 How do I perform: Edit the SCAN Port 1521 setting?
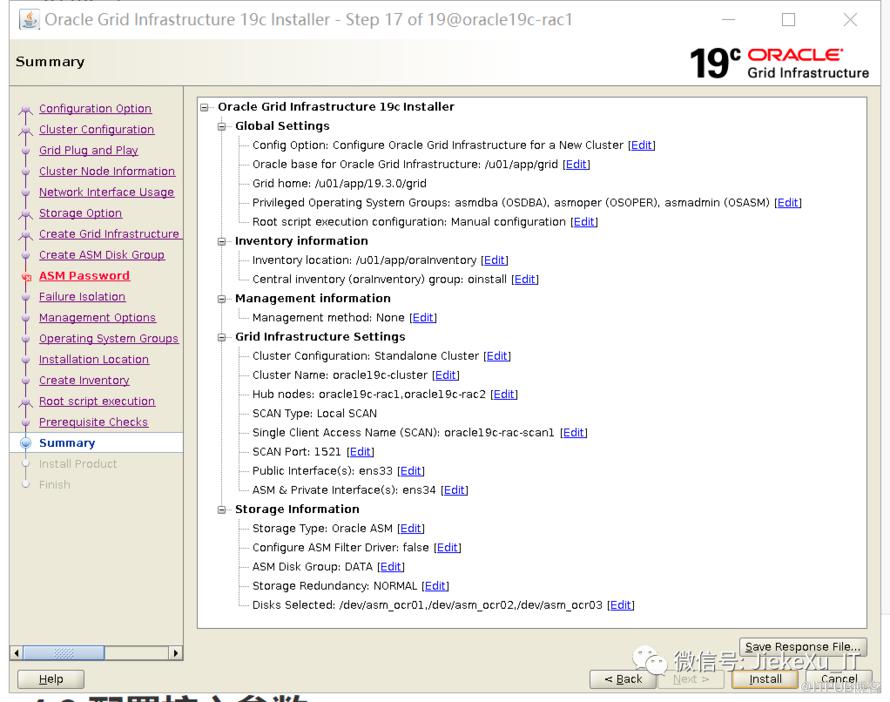pyautogui.click(x=360, y=452)
